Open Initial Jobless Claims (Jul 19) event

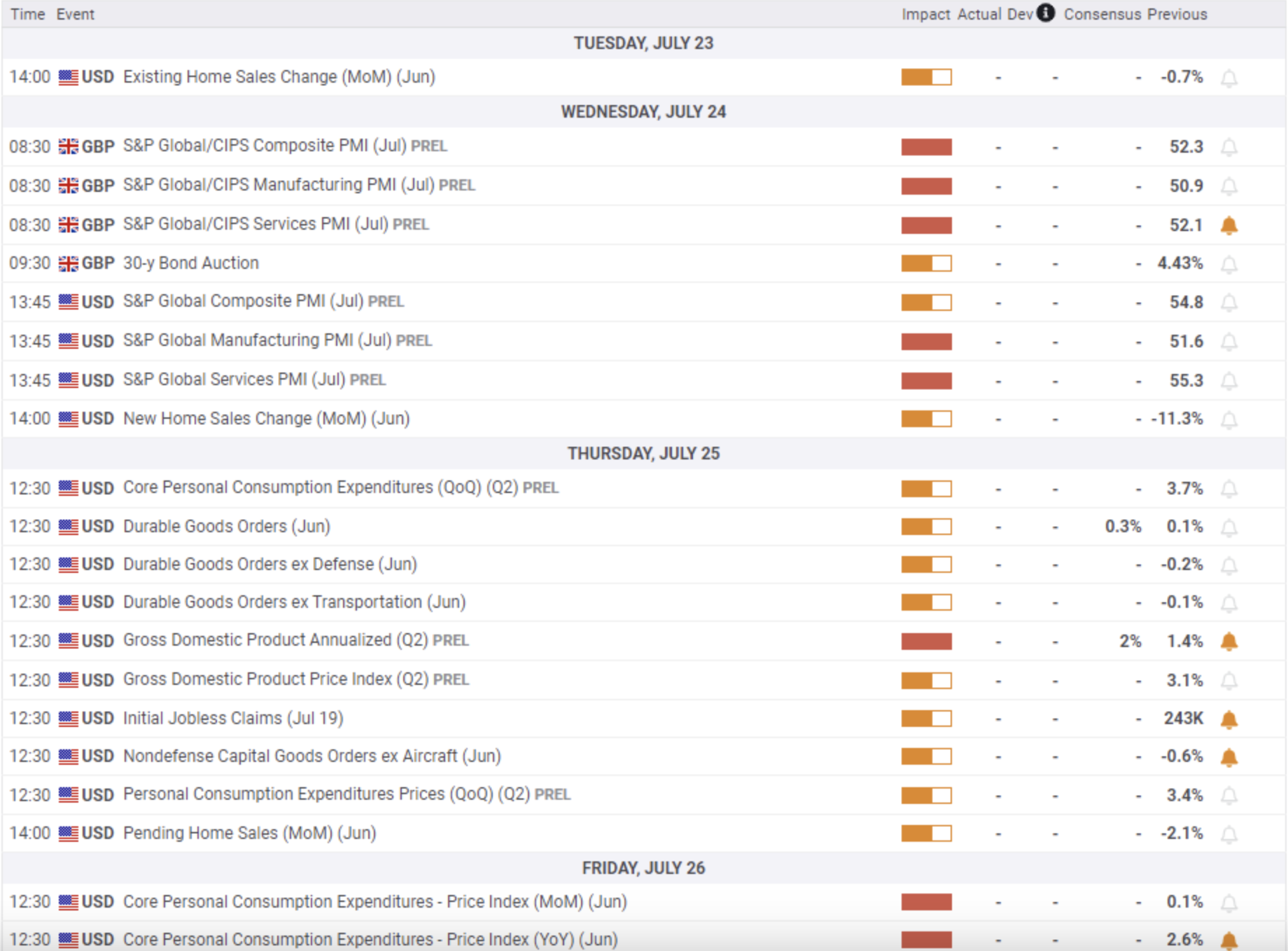233,719
